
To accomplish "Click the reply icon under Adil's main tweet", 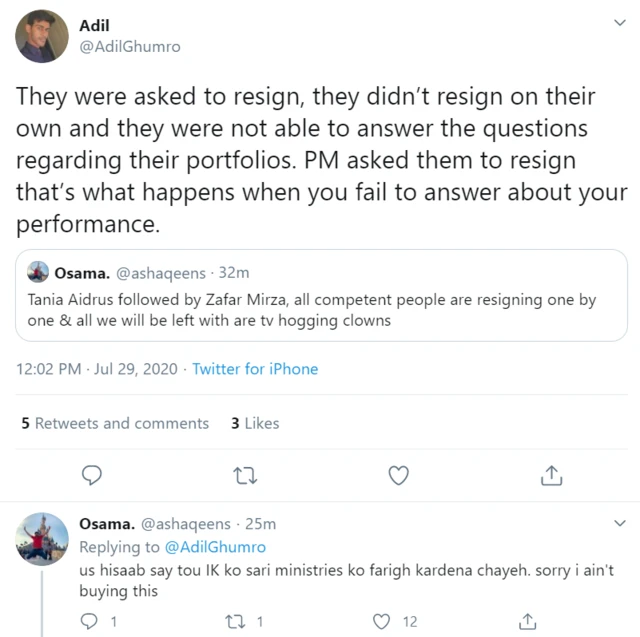I will point(91,475).
